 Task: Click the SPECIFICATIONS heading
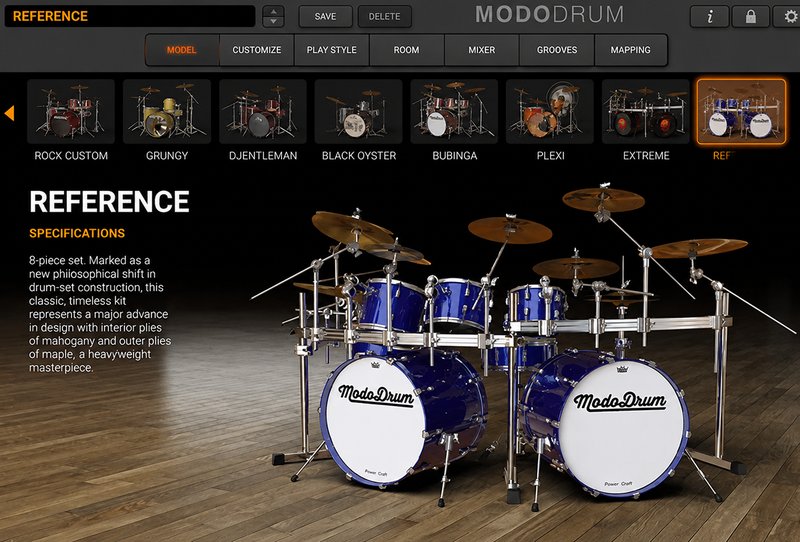click(x=77, y=233)
